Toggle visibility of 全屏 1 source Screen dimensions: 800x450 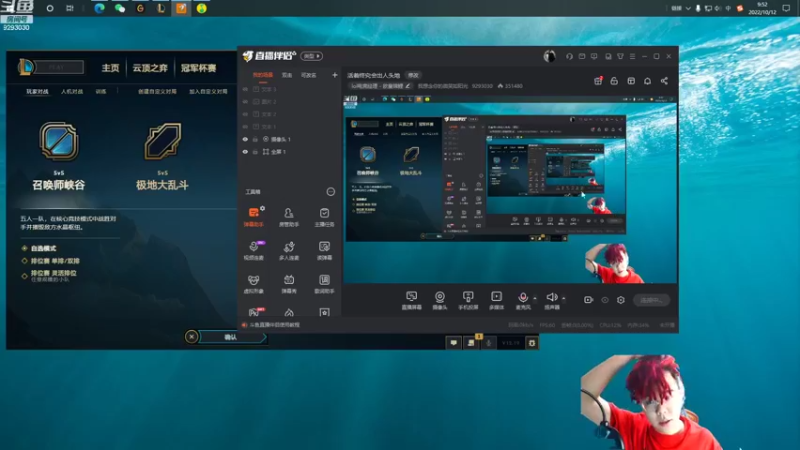click(x=245, y=152)
